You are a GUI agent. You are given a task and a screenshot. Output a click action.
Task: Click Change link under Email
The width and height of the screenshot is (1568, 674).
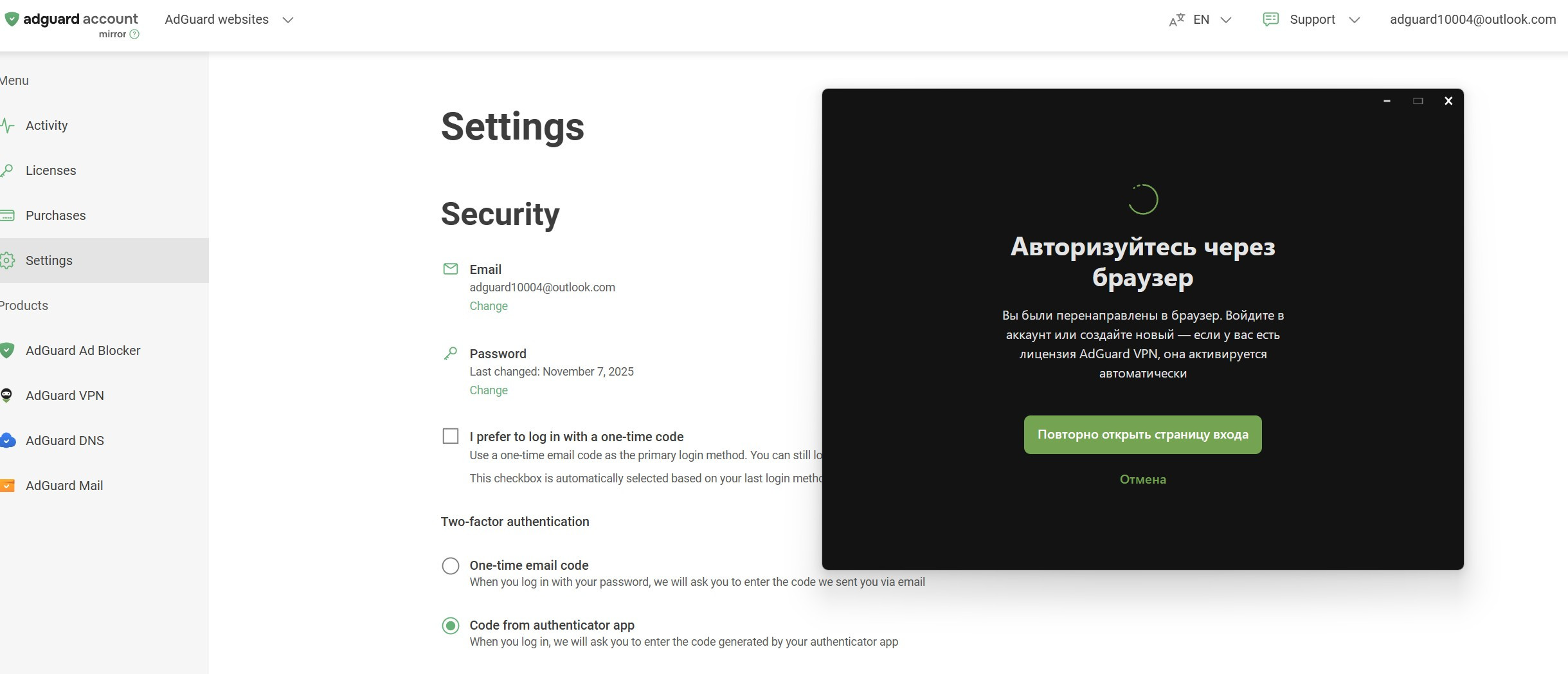pyautogui.click(x=489, y=306)
